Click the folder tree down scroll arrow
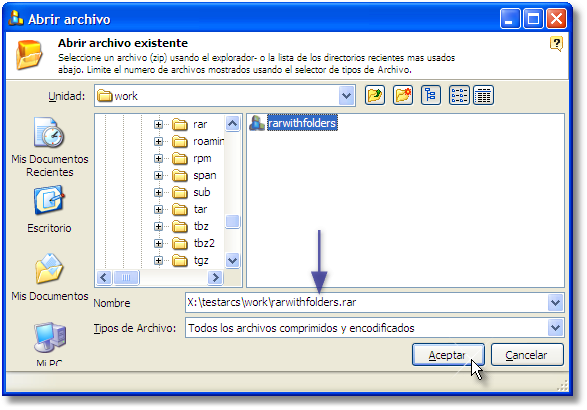Image resolution: width=587 pixels, height=410 pixels. point(232,260)
